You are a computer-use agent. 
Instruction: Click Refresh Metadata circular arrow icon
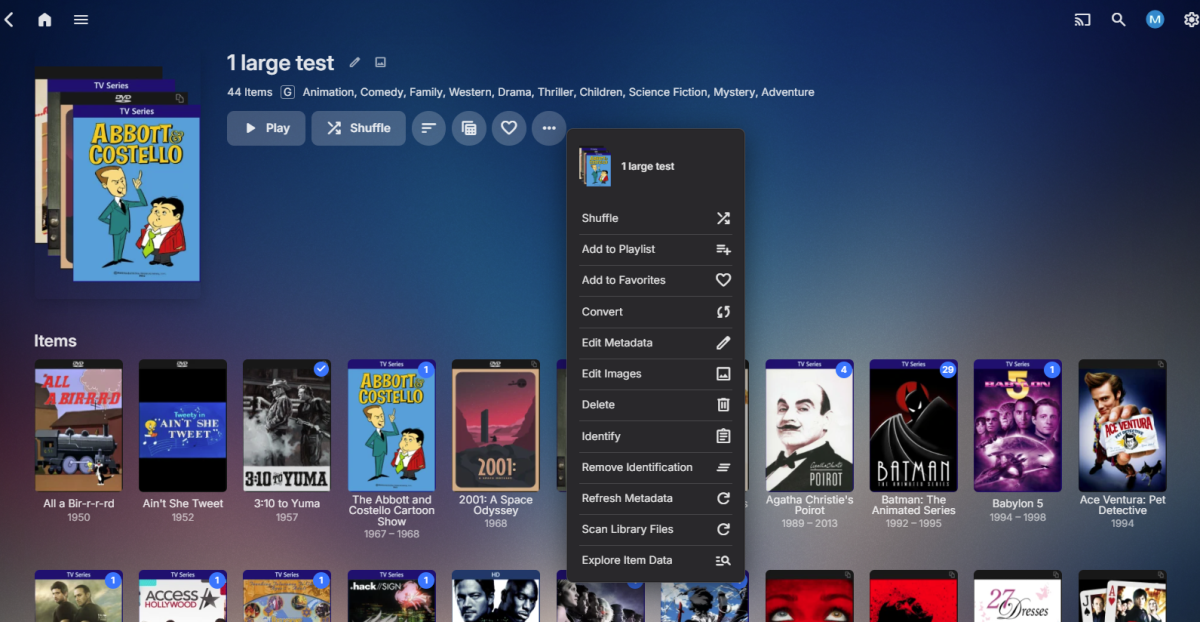723,498
